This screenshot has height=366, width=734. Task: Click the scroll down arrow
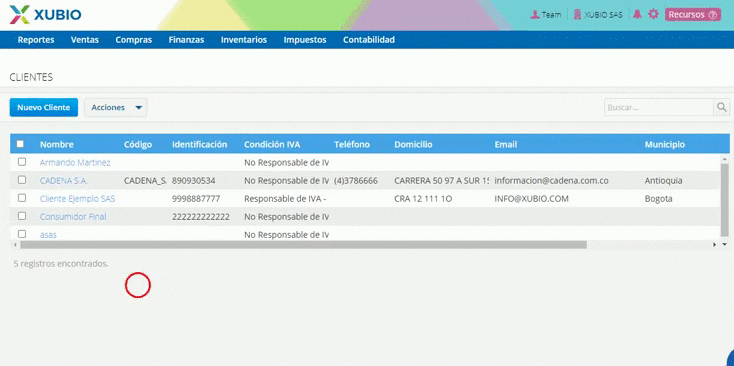pyautogui.click(x=725, y=244)
